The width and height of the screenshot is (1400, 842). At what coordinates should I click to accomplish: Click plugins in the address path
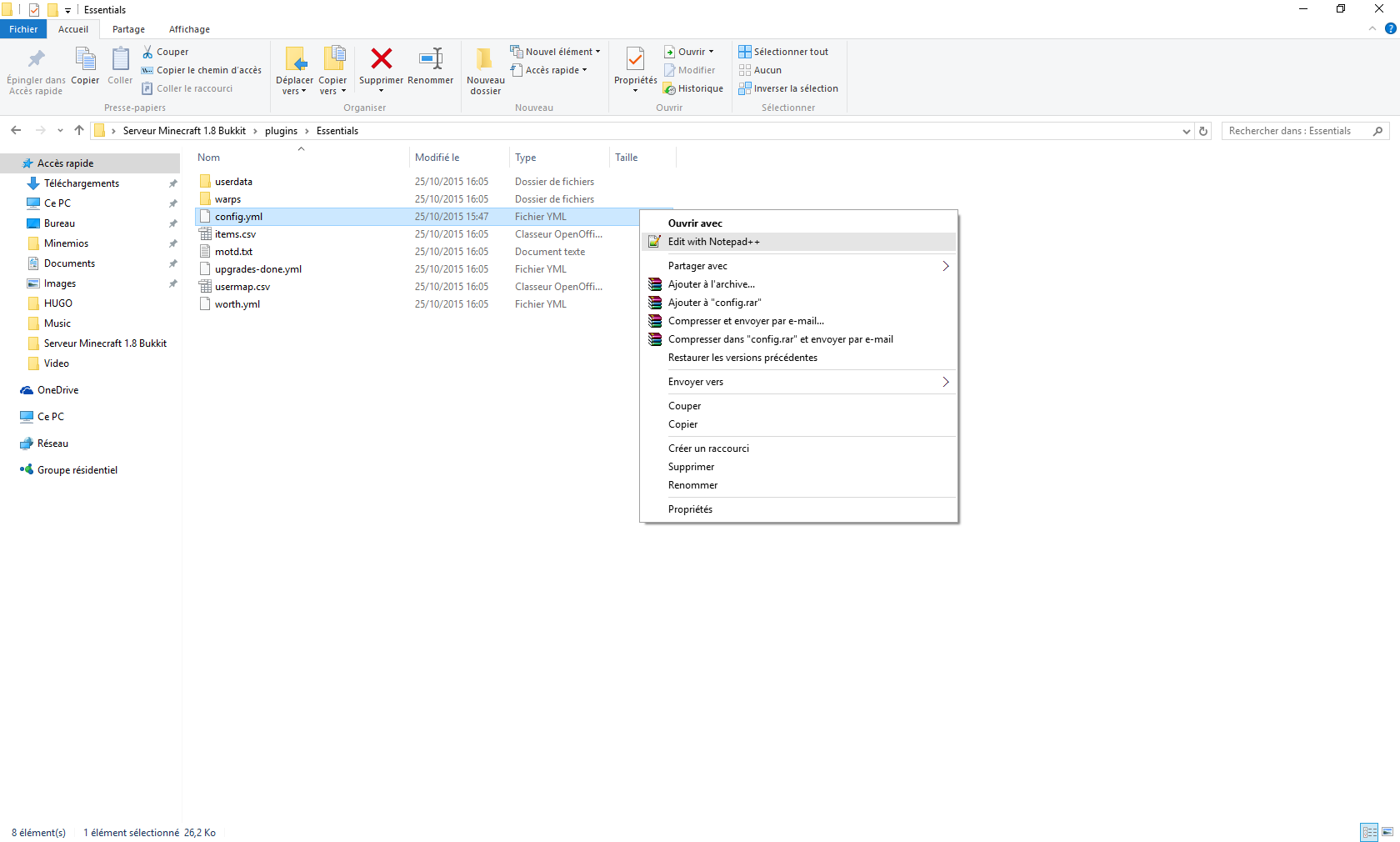tap(281, 131)
